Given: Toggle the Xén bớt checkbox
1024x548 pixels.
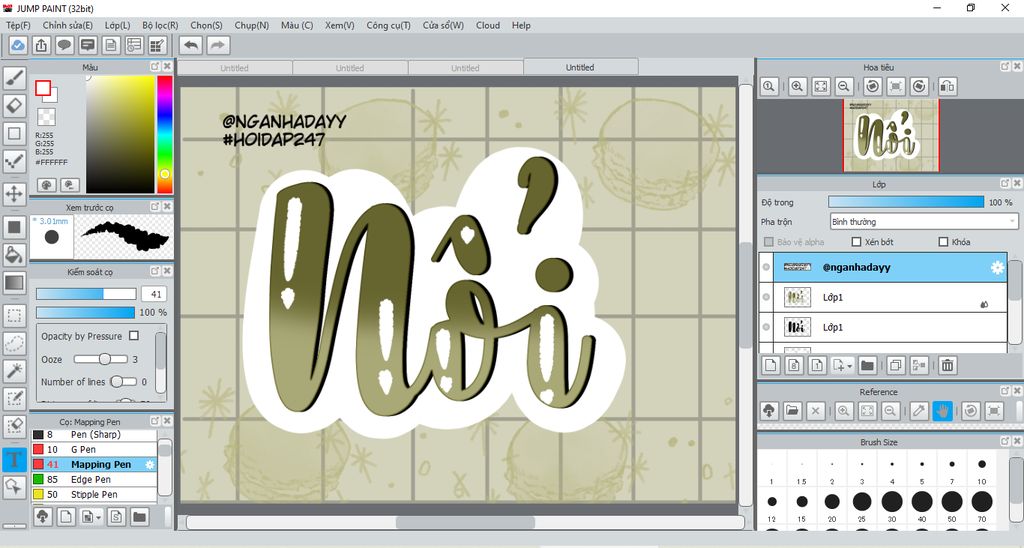Looking at the screenshot, I should pyautogui.click(x=856, y=242).
